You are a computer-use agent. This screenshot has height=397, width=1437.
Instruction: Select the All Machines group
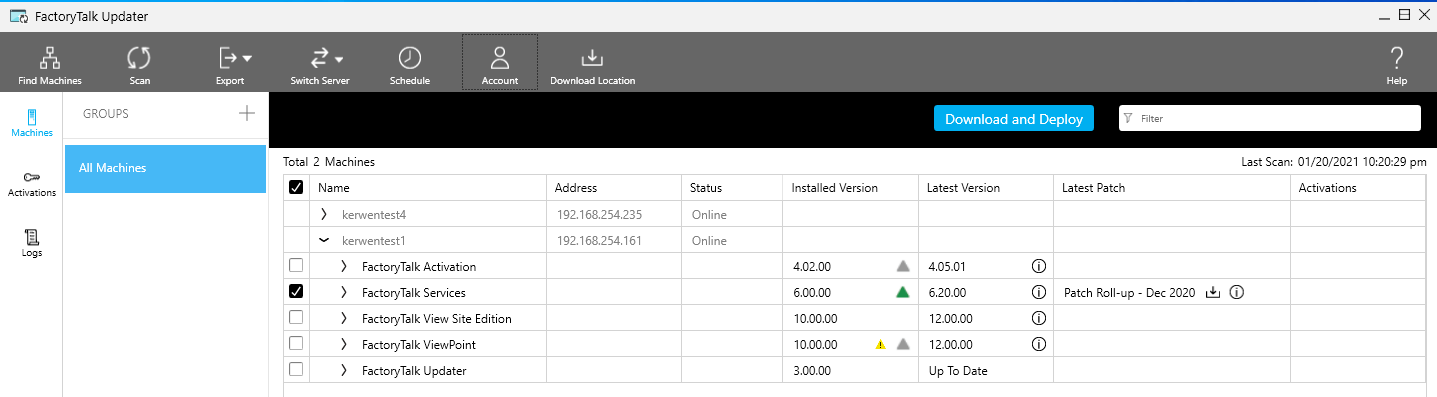pyautogui.click(x=165, y=168)
